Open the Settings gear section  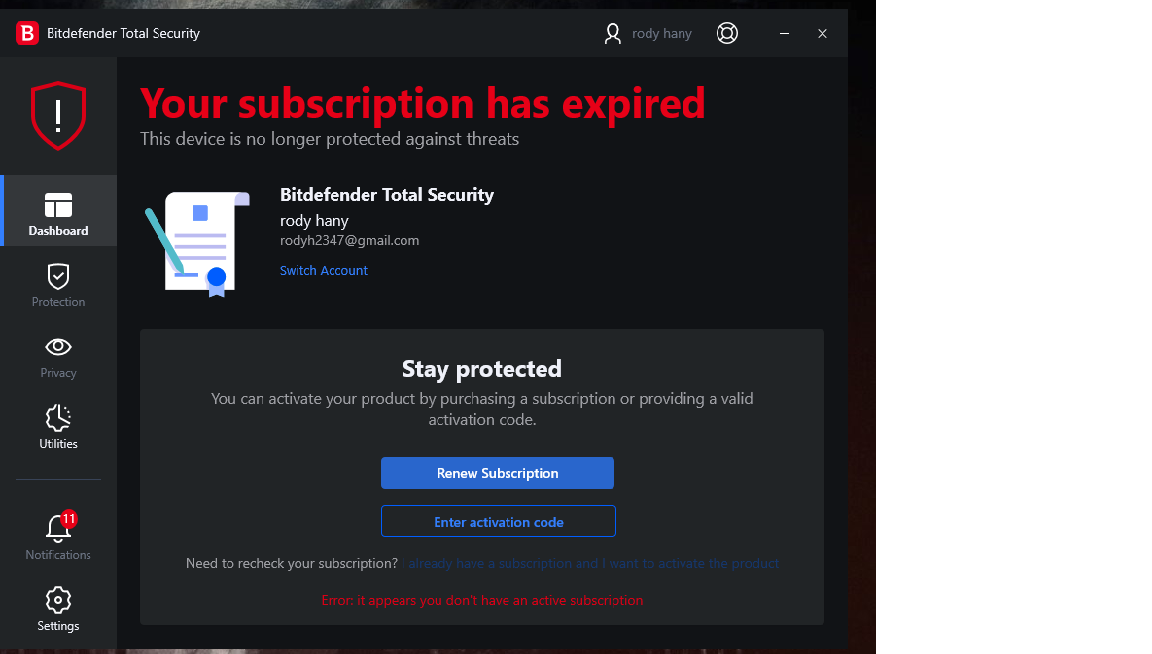coord(58,609)
